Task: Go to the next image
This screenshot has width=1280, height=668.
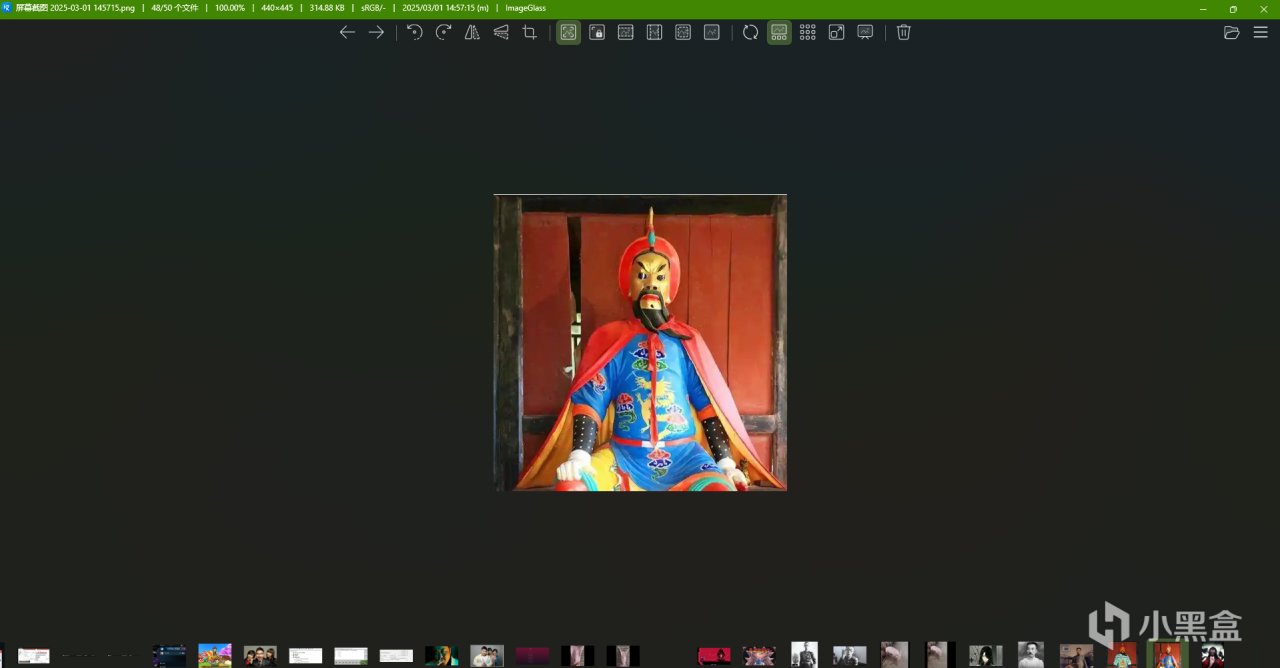Action: tap(376, 32)
